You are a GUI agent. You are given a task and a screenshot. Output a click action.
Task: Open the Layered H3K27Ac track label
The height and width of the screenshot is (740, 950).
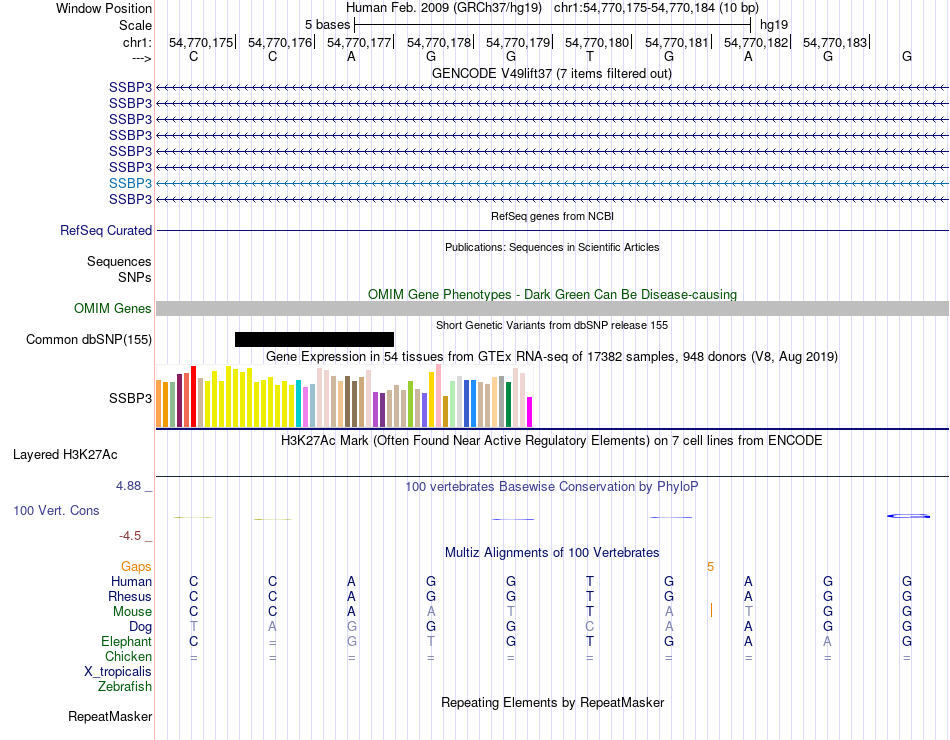coord(65,455)
